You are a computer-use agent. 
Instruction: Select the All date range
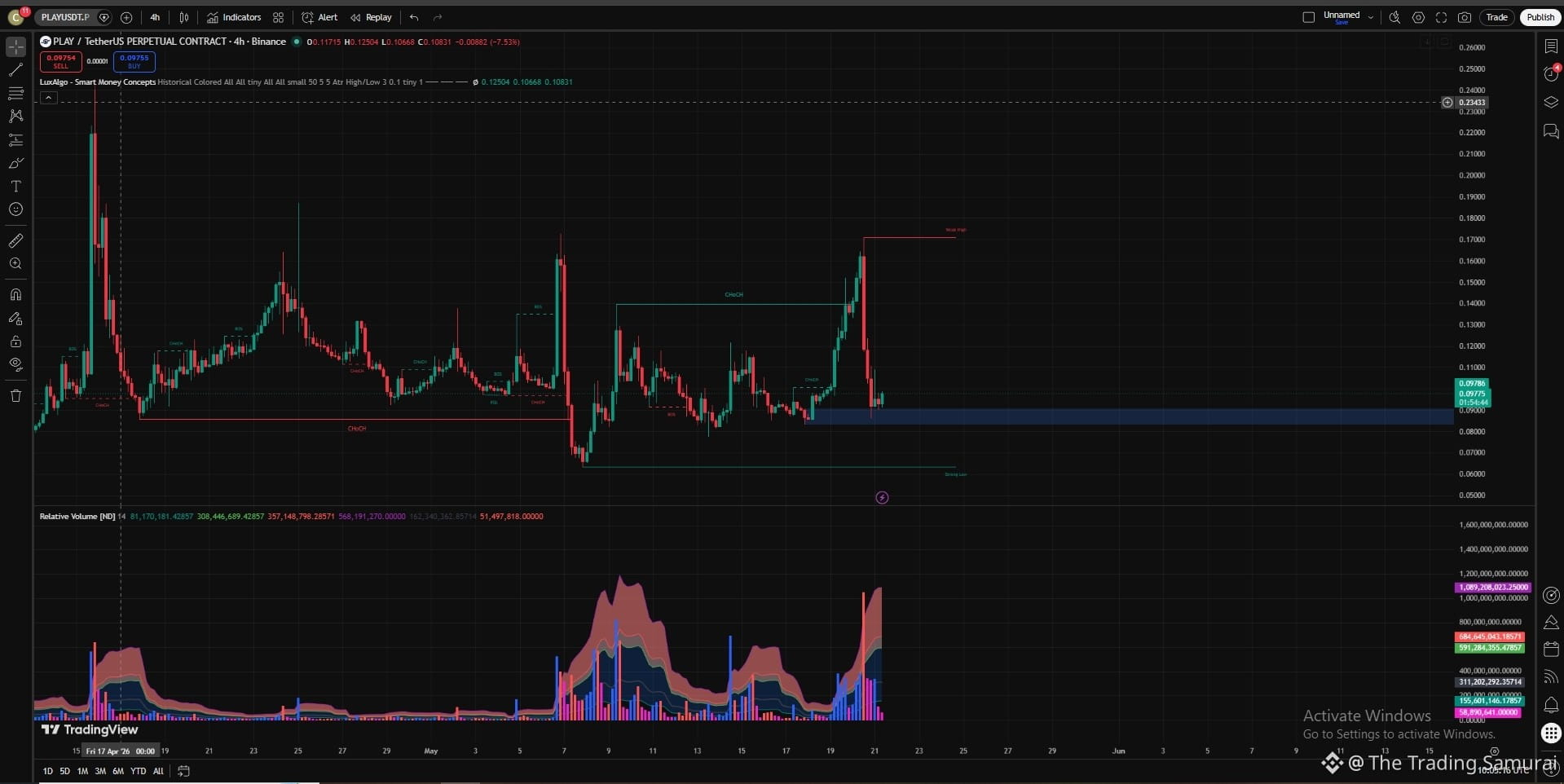(x=158, y=771)
